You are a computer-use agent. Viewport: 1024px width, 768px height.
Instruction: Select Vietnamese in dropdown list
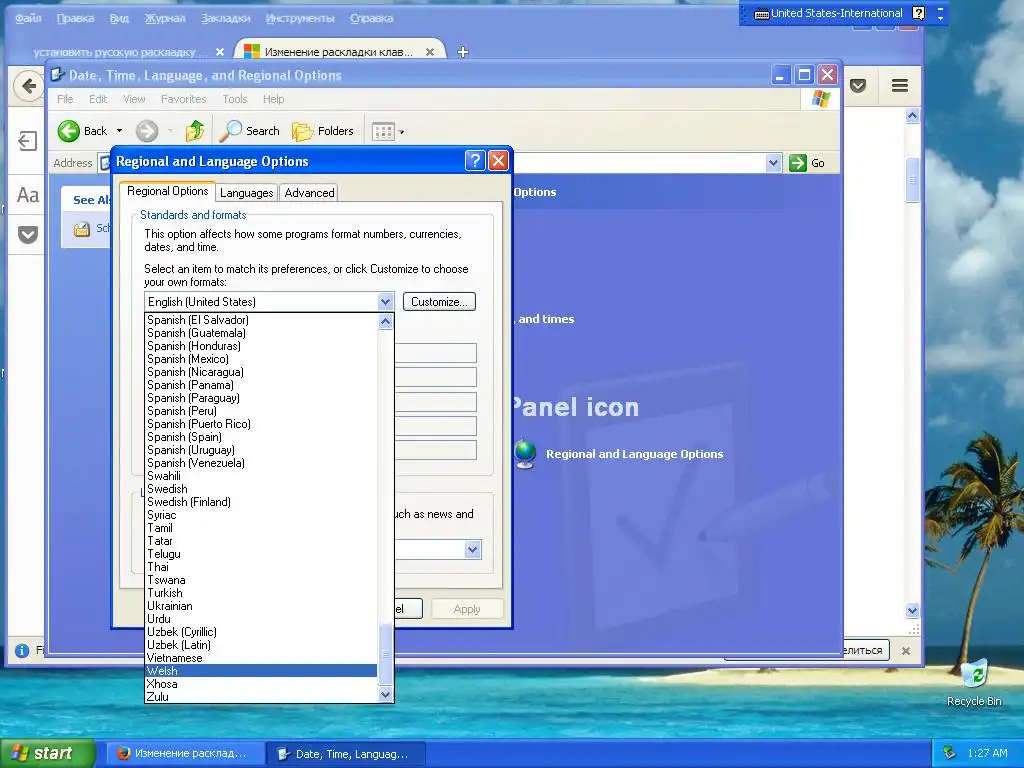(261, 658)
